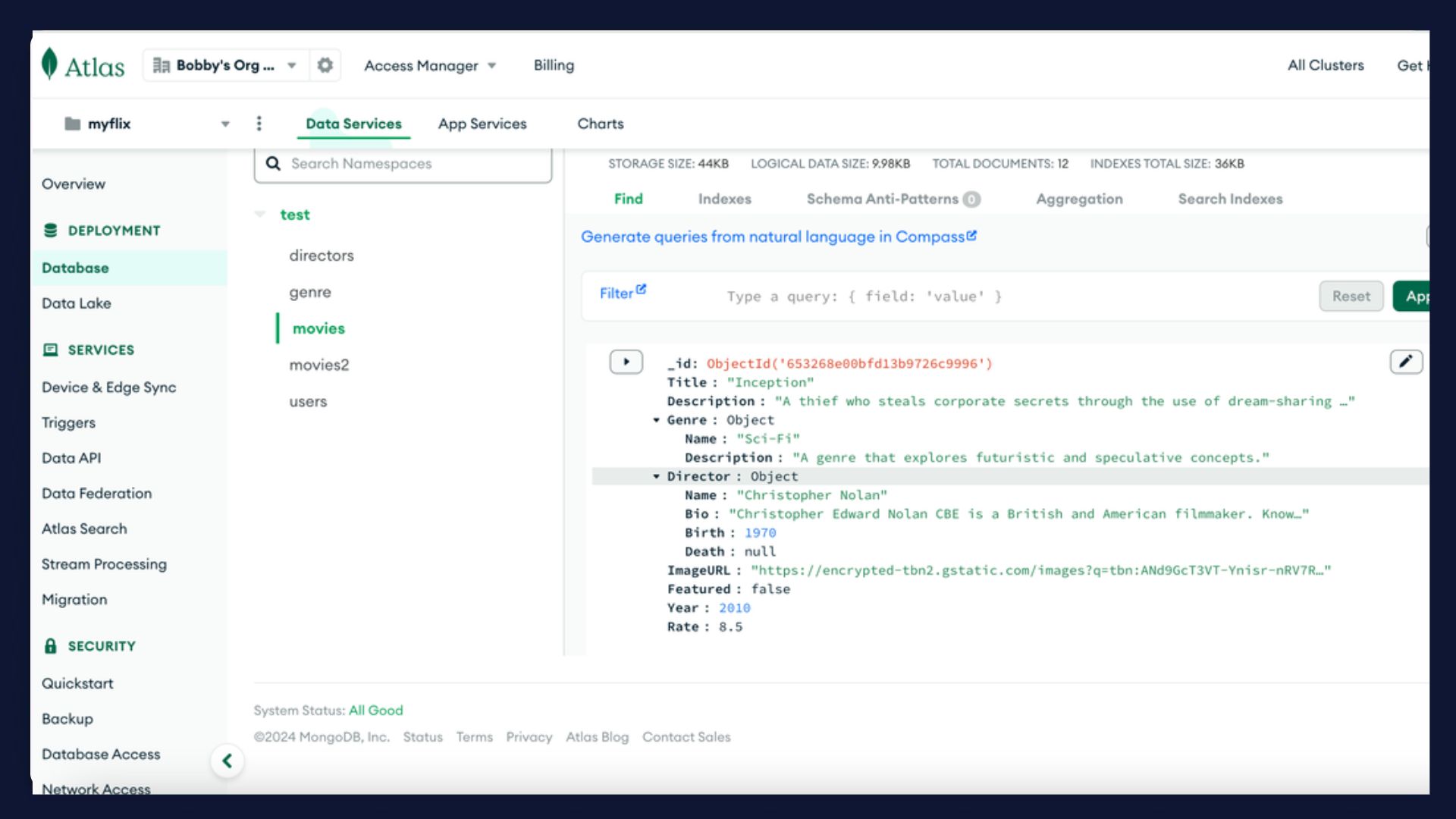Click the Privacy footer link
Screen dimensions: 1456x819
coord(529,737)
